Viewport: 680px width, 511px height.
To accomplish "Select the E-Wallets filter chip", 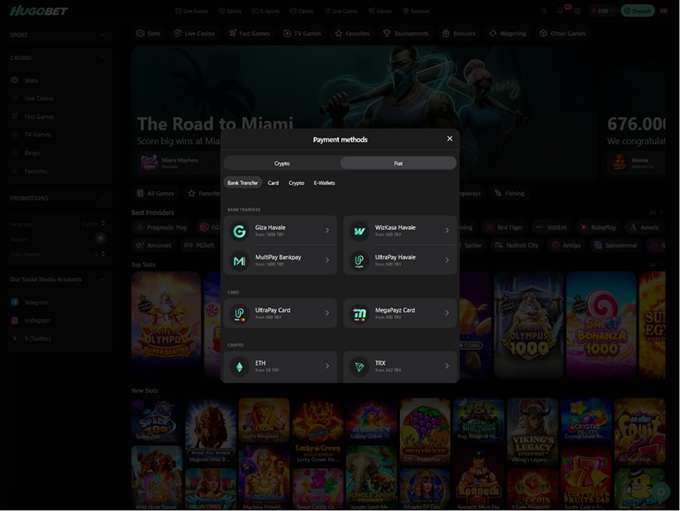I will point(324,183).
